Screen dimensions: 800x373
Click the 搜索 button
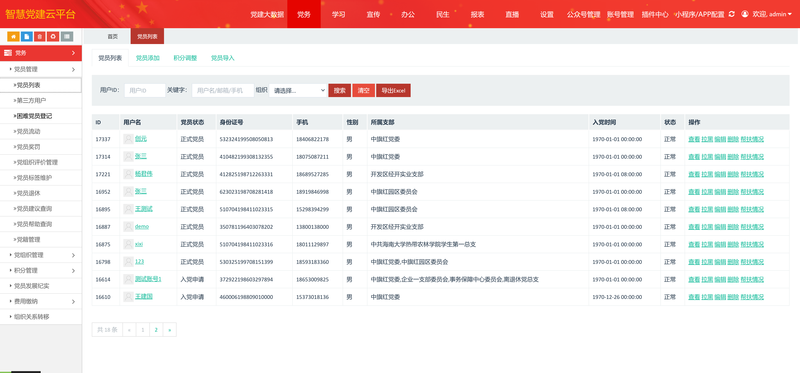coord(339,90)
